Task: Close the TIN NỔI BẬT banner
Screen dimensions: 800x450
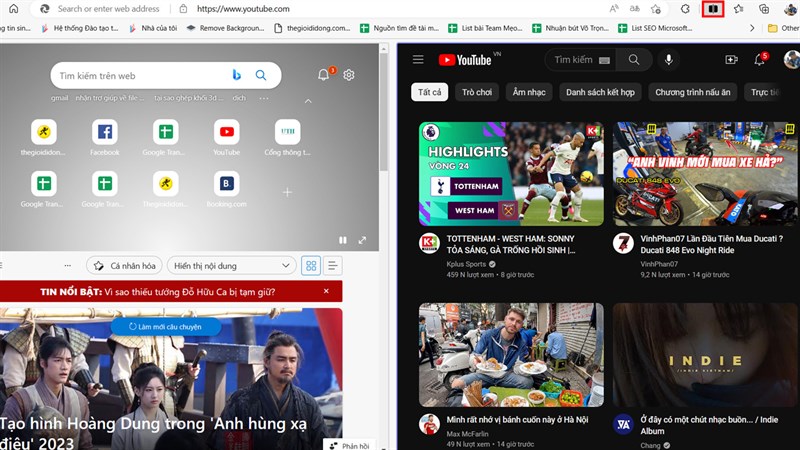Action: [x=326, y=291]
